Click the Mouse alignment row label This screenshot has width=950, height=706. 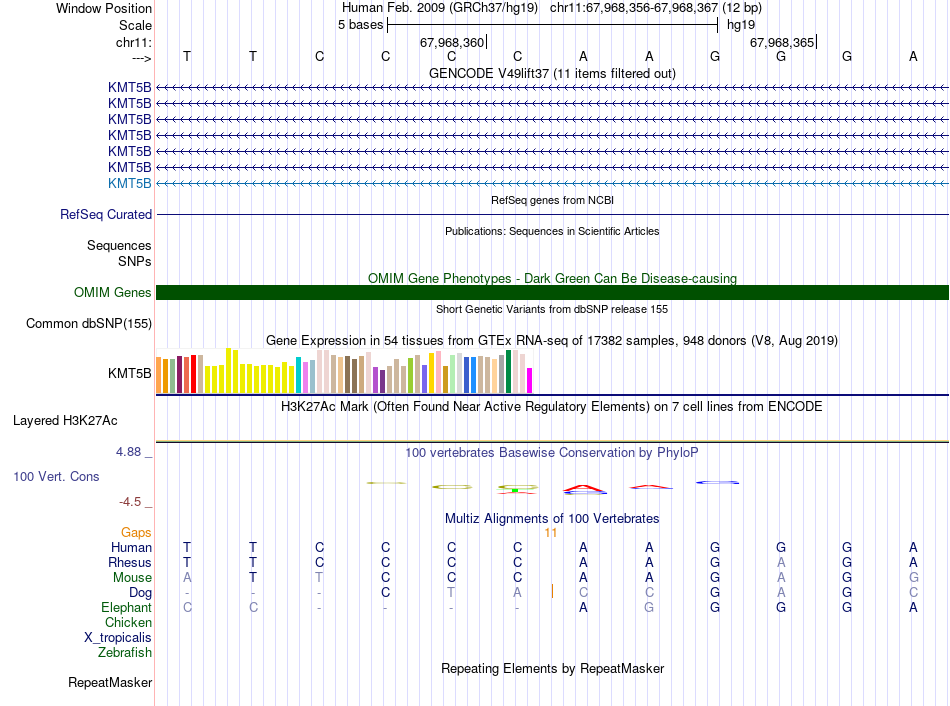coord(132,578)
